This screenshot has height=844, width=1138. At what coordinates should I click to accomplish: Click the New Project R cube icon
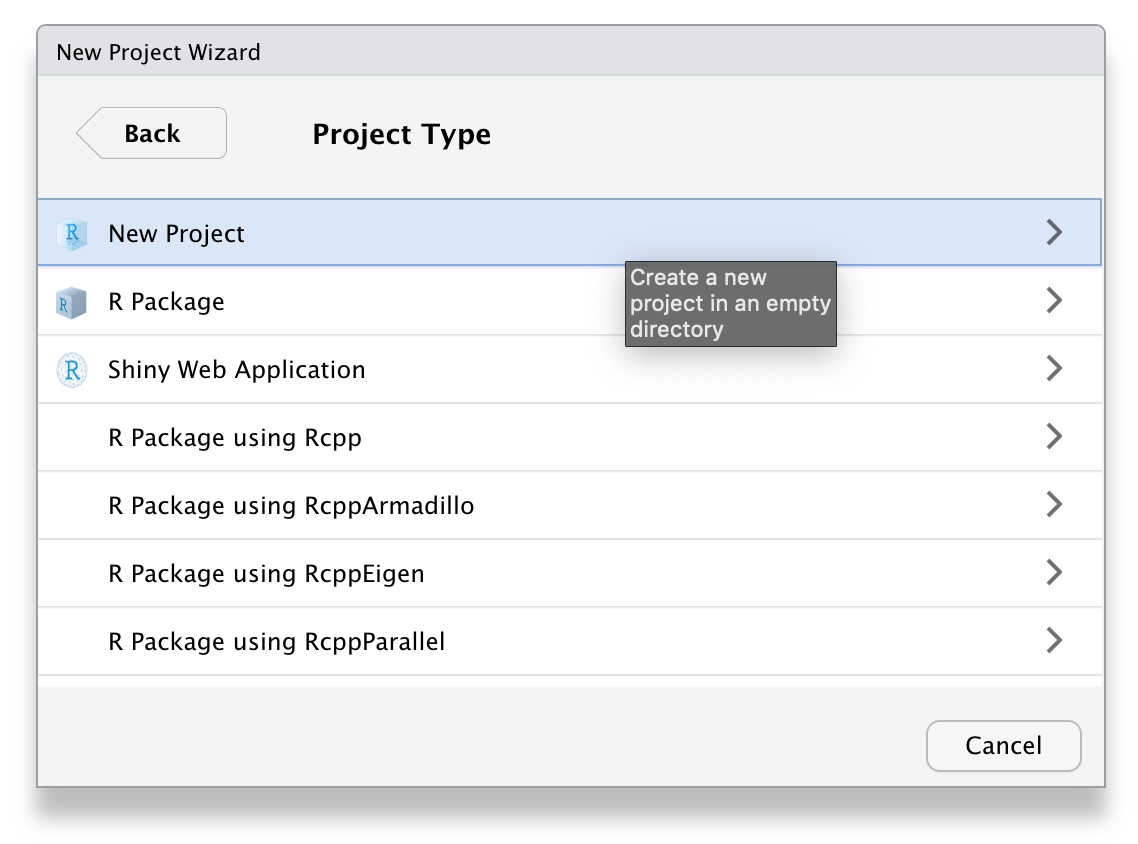72,234
